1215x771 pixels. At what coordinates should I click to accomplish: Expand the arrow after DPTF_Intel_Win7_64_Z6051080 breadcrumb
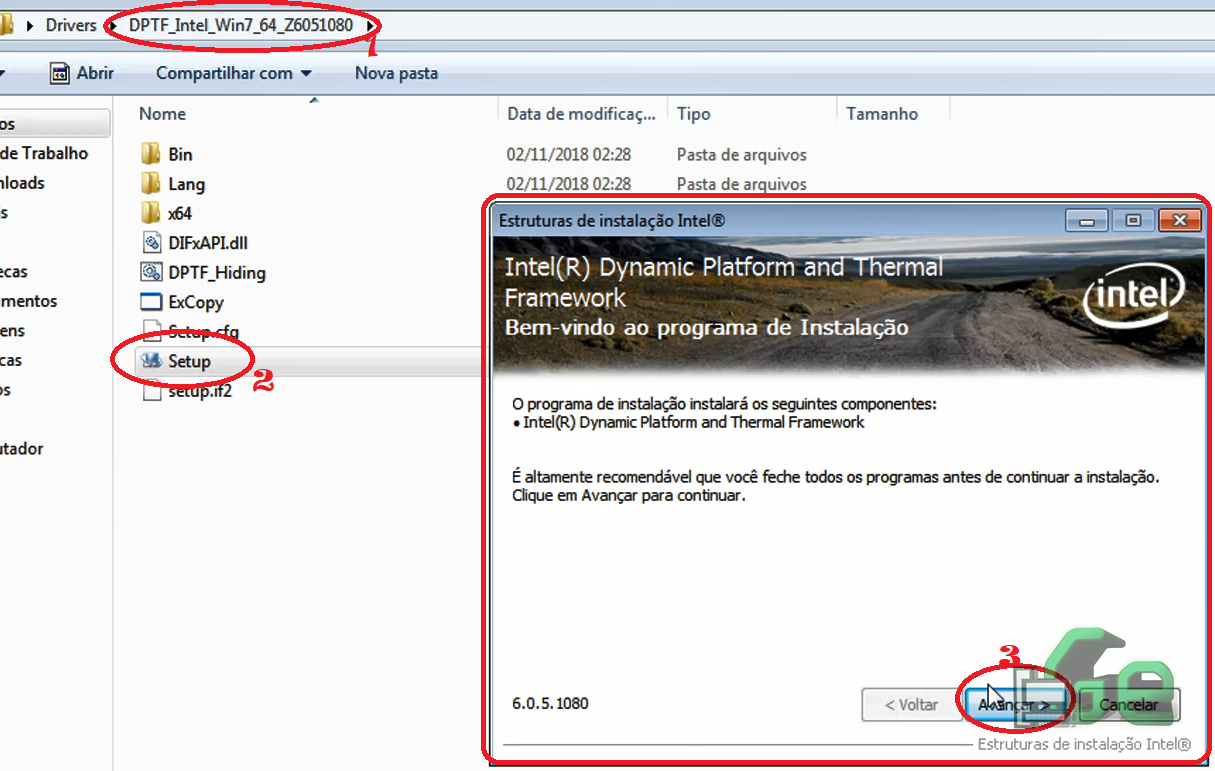(370, 25)
